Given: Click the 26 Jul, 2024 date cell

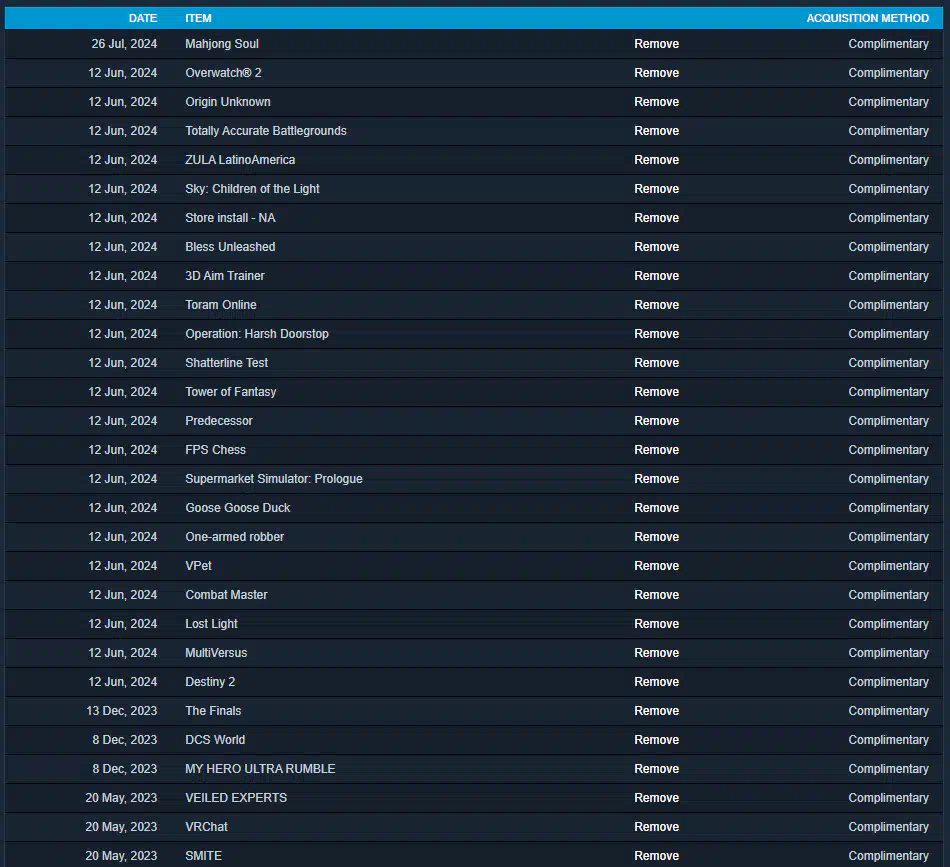Looking at the screenshot, I should (x=124, y=44).
